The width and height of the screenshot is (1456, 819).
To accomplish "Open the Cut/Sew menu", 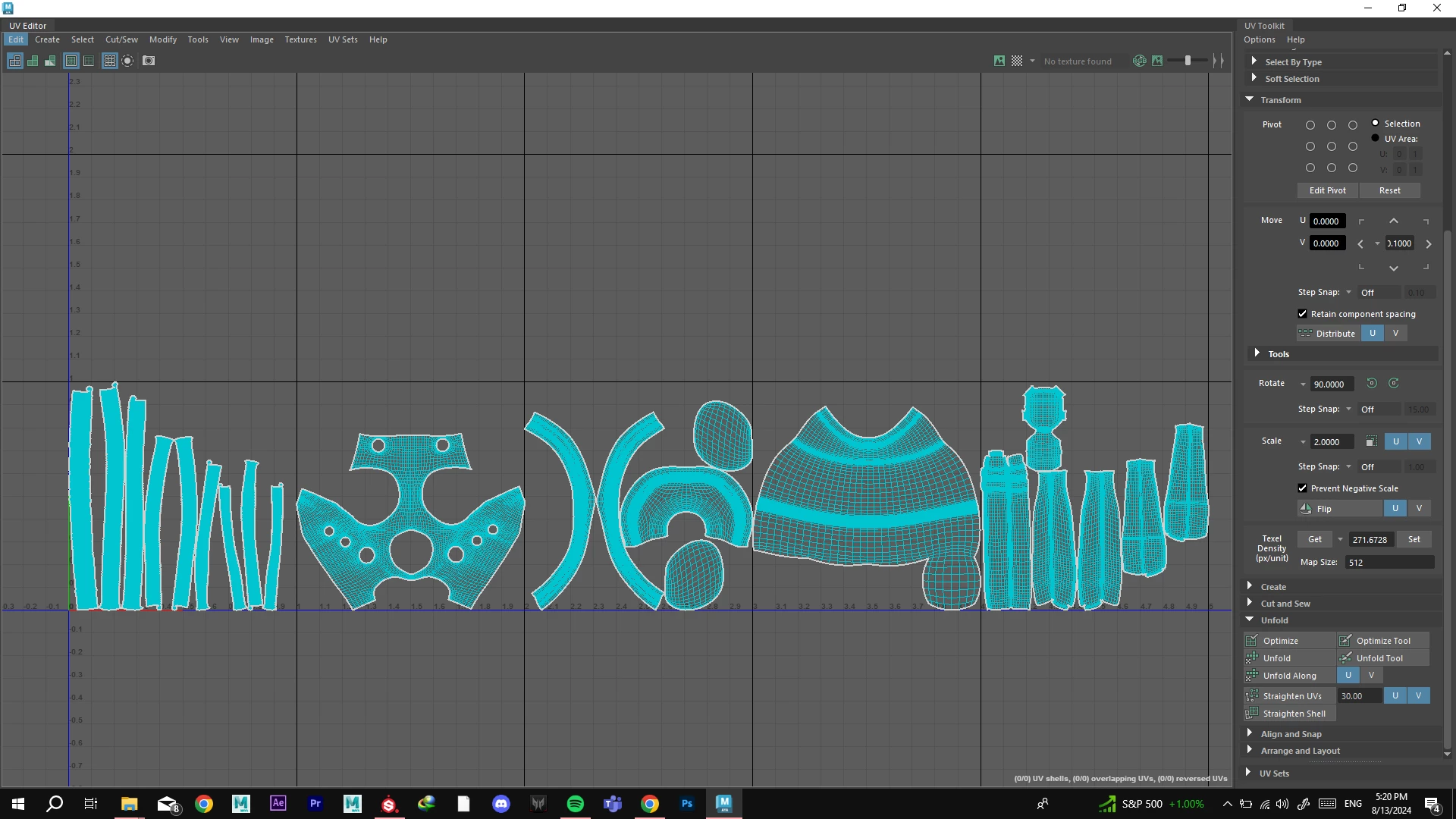I will (121, 39).
